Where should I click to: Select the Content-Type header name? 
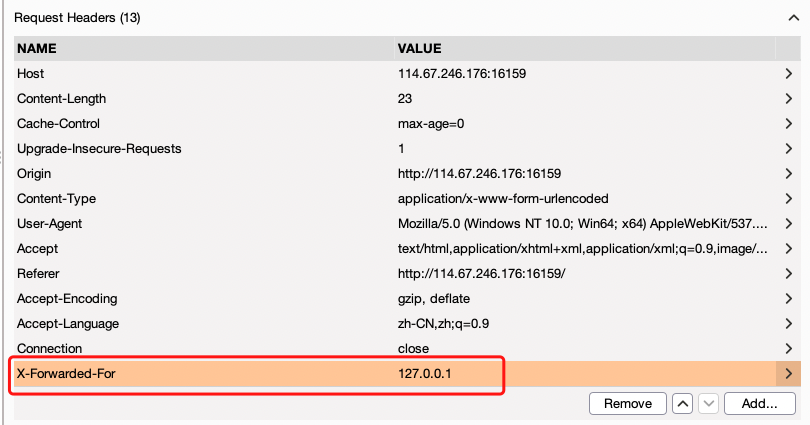(56, 198)
